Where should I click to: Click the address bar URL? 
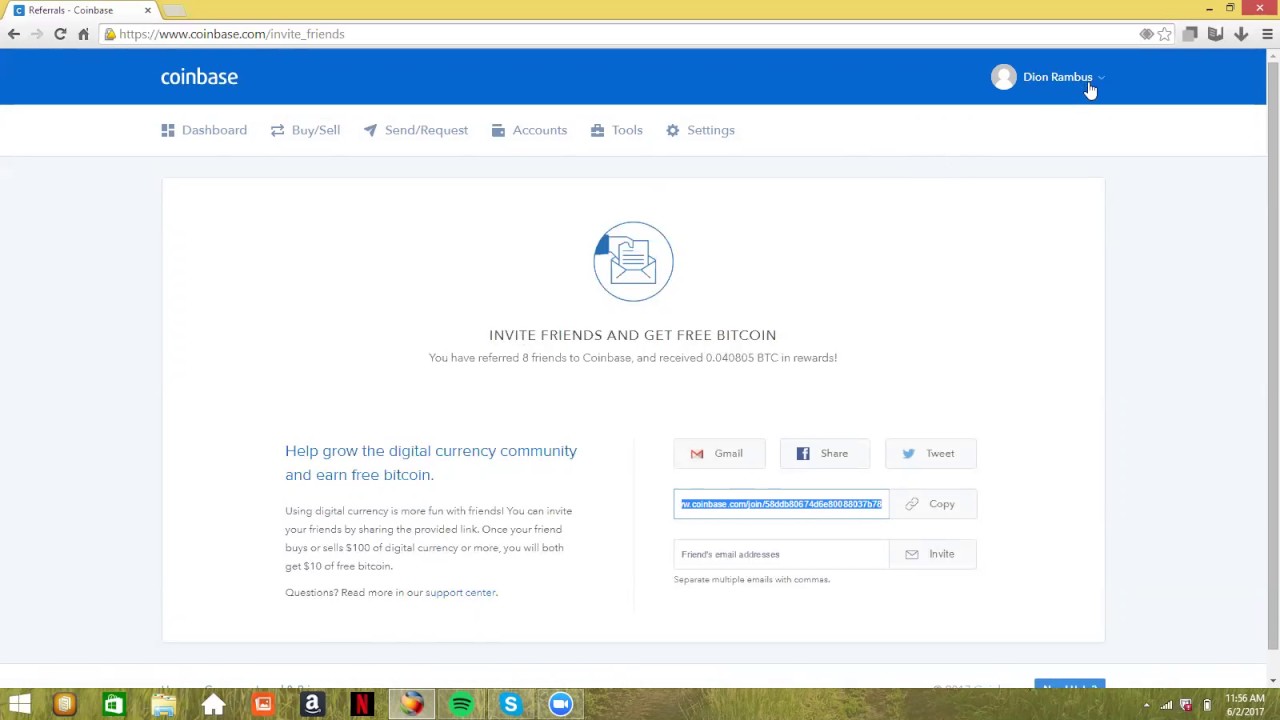click(x=232, y=34)
